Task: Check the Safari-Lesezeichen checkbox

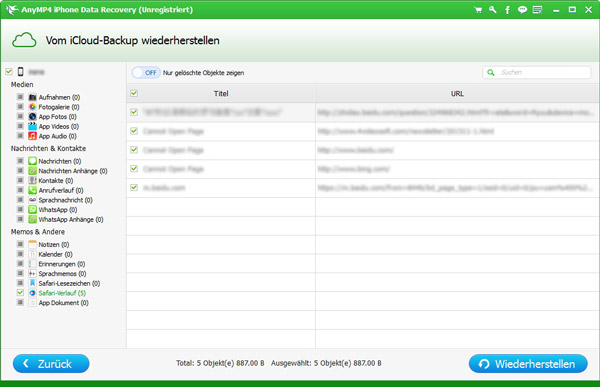Action: 20,283
